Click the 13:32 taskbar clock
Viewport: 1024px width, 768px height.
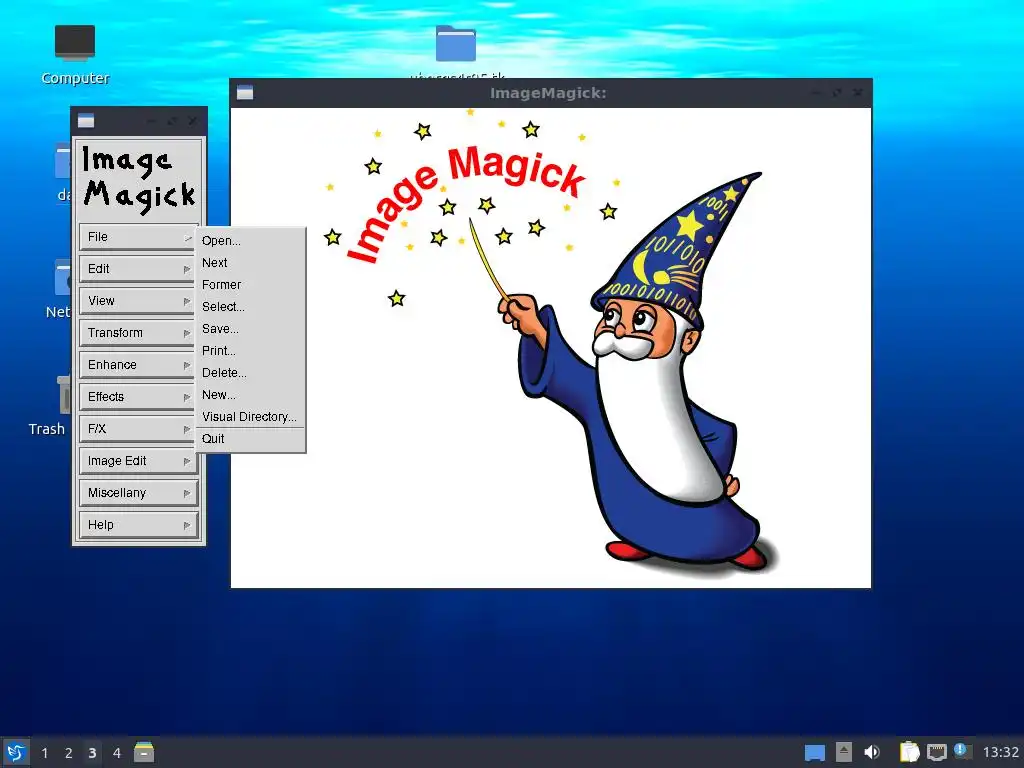(x=1000, y=752)
